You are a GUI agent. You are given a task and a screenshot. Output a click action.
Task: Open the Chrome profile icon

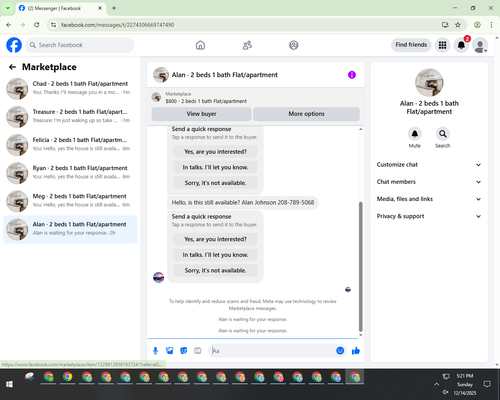[x=477, y=25]
